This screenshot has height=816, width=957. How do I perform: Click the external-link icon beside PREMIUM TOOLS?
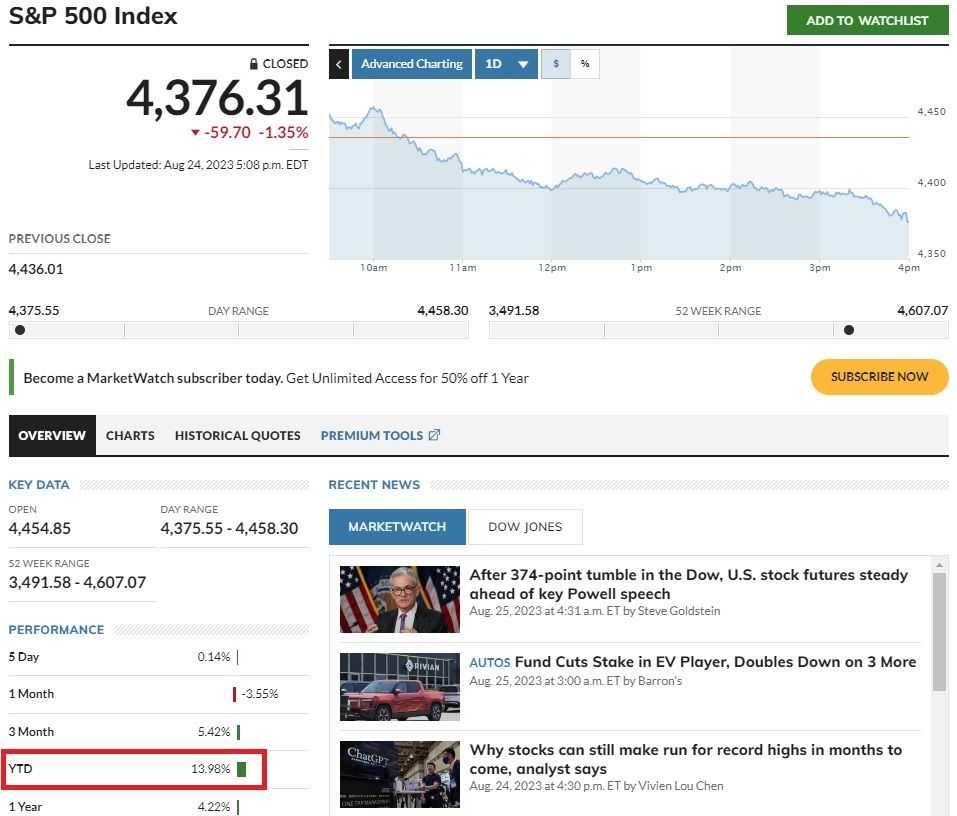[433, 434]
